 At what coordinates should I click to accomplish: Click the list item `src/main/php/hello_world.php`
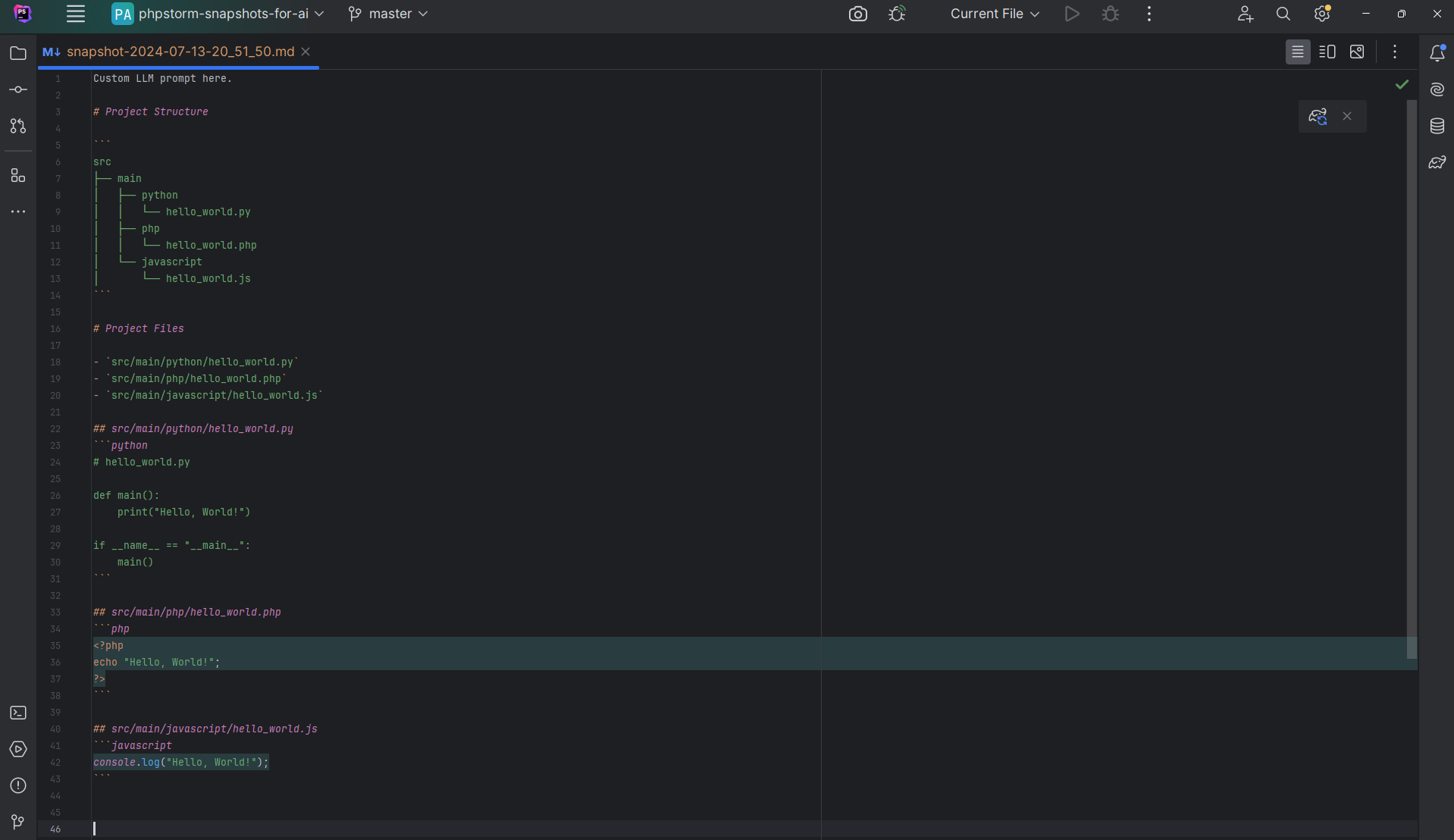(x=190, y=378)
